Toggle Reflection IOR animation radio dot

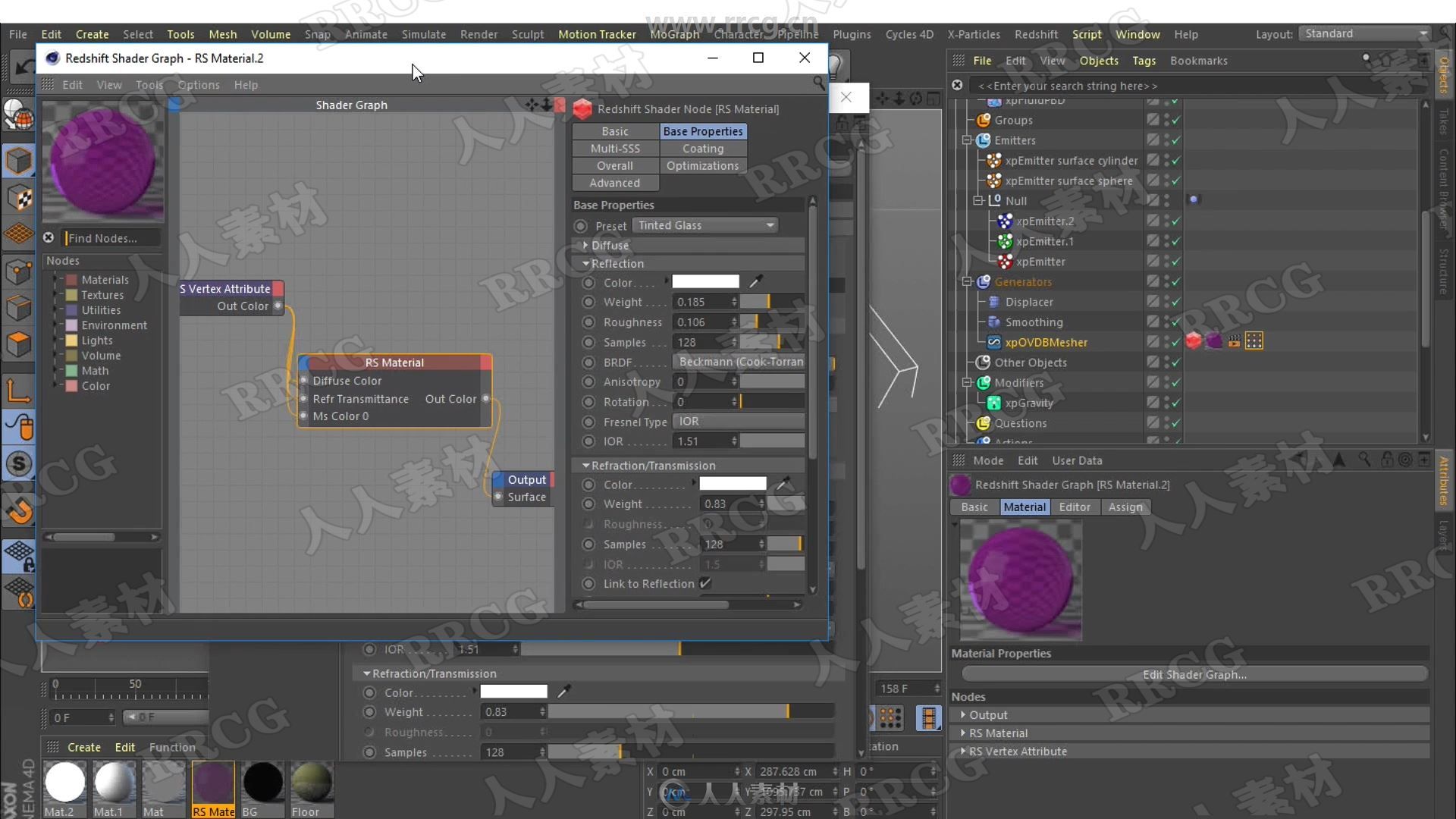point(588,441)
